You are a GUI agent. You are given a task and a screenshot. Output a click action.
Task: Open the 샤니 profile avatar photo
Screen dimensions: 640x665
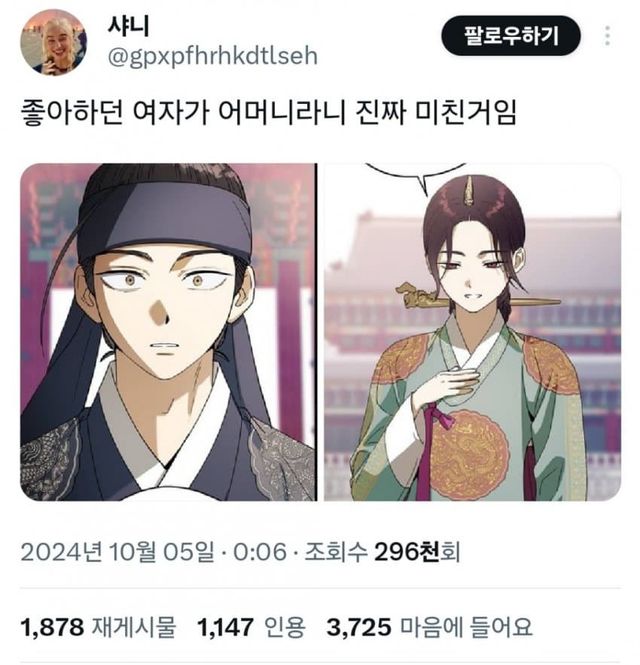coord(53,42)
